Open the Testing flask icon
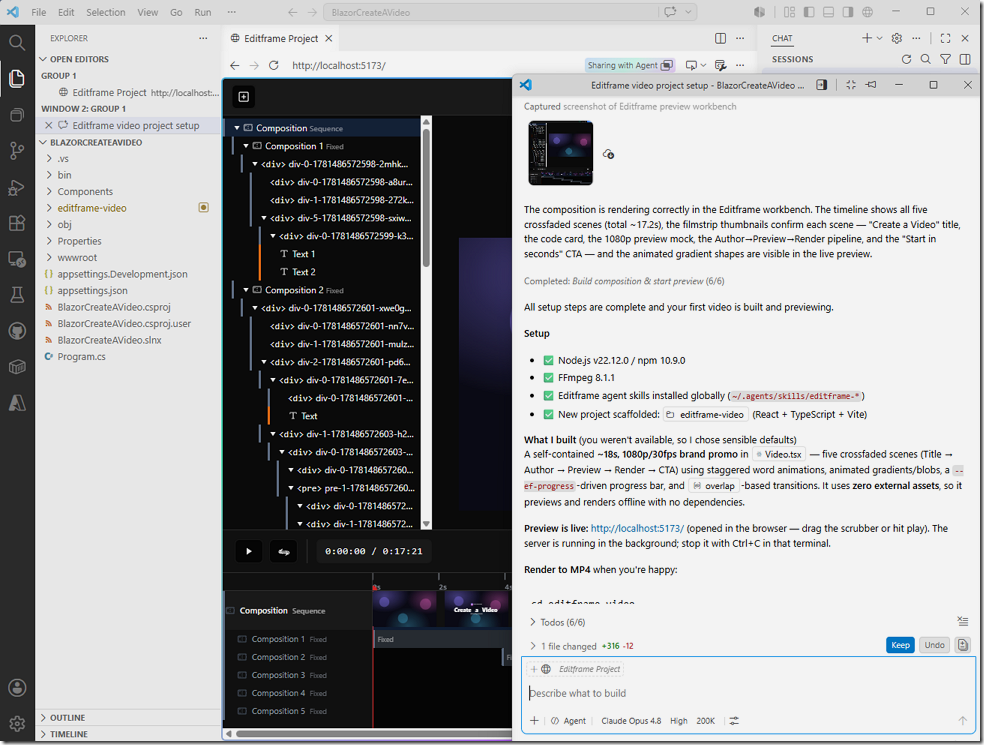The height and width of the screenshot is (745, 984). point(17,295)
